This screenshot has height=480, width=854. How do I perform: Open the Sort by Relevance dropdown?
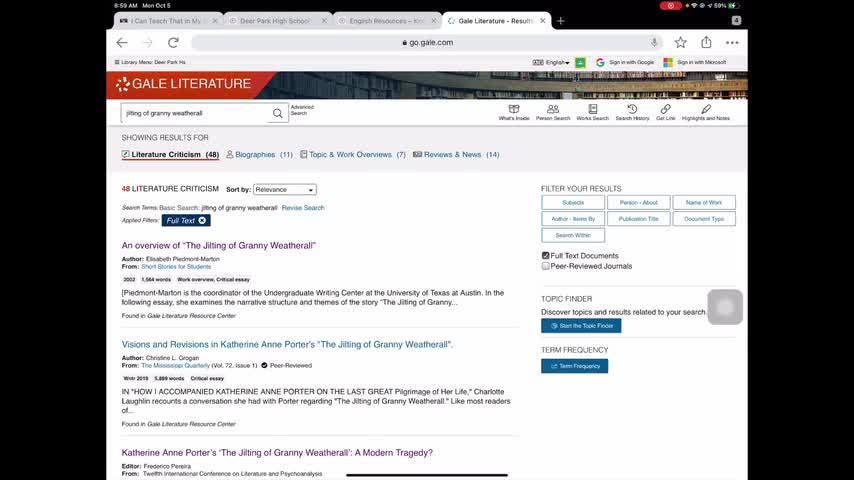(284, 189)
